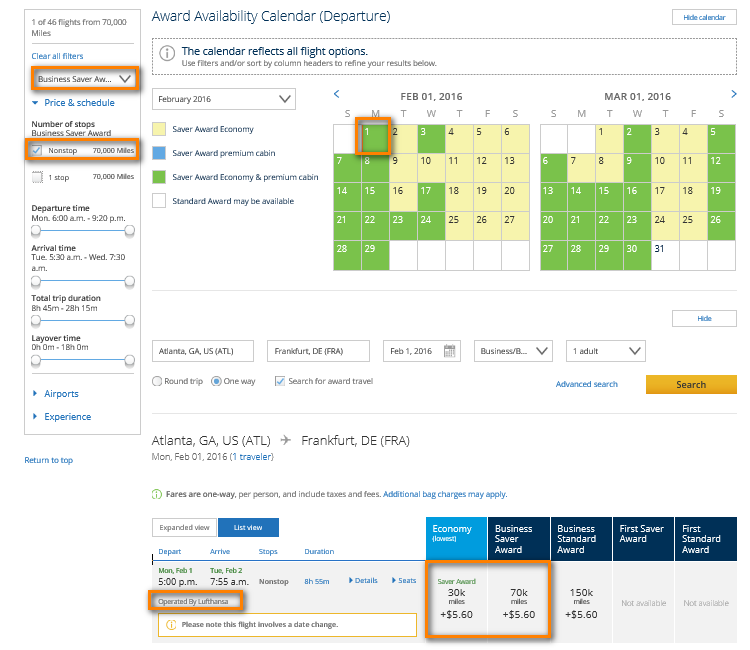
Task: Check the 1 stop filter checkbox
Action: 37,176
